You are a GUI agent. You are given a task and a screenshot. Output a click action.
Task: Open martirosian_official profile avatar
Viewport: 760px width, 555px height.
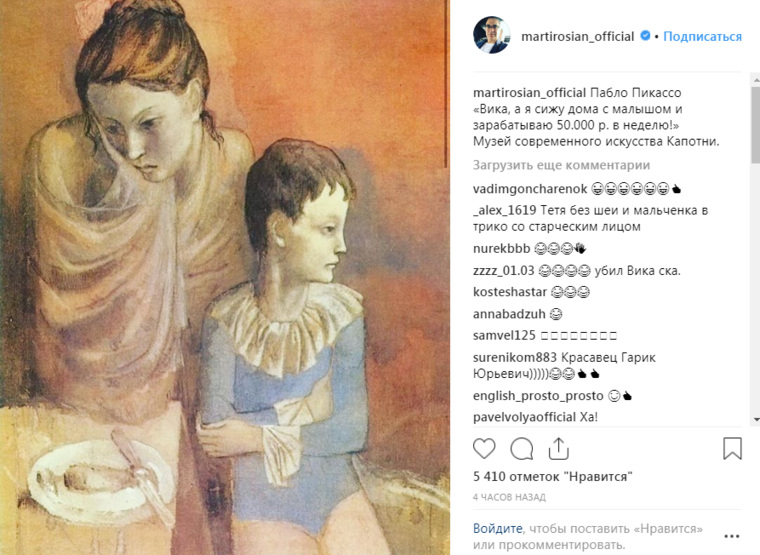pos(491,35)
